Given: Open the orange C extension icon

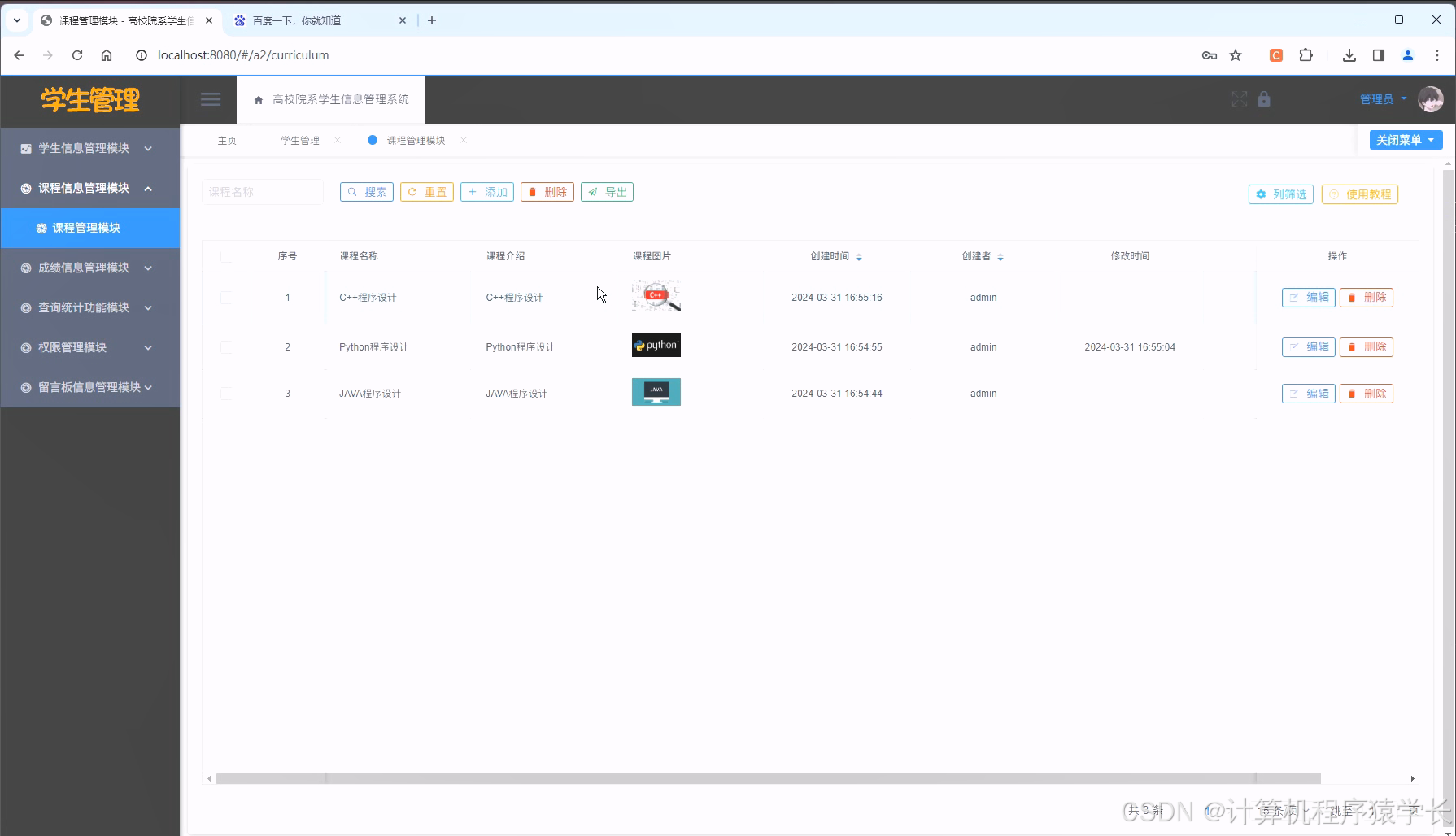Looking at the screenshot, I should [1276, 55].
